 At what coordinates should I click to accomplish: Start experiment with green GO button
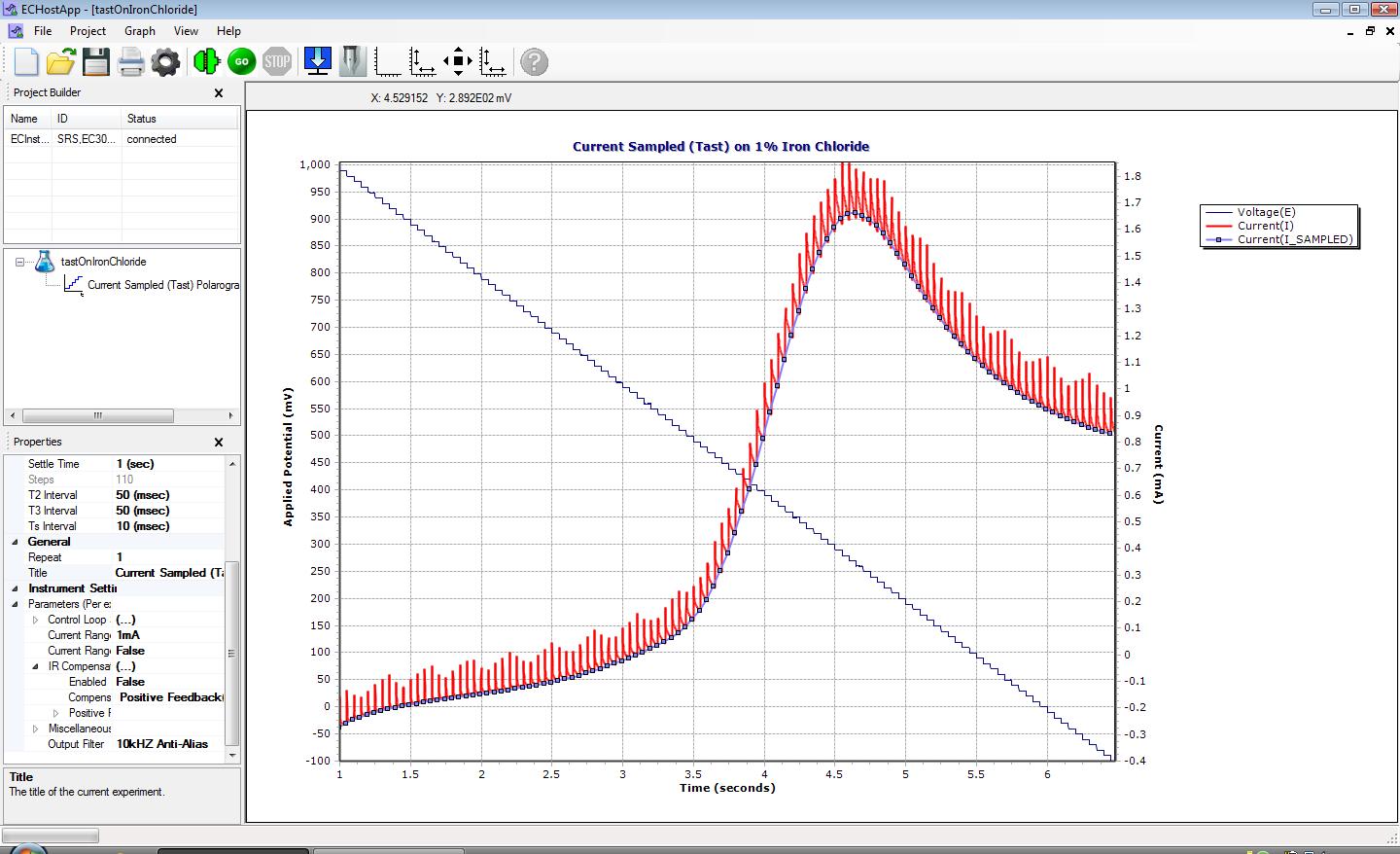[x=242, y=62]
